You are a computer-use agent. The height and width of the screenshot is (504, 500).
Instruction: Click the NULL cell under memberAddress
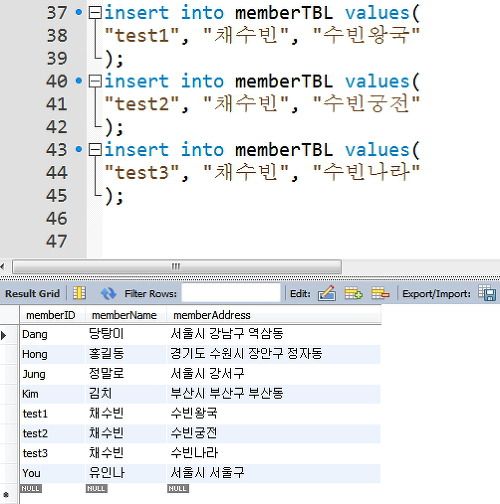point(178,489)
